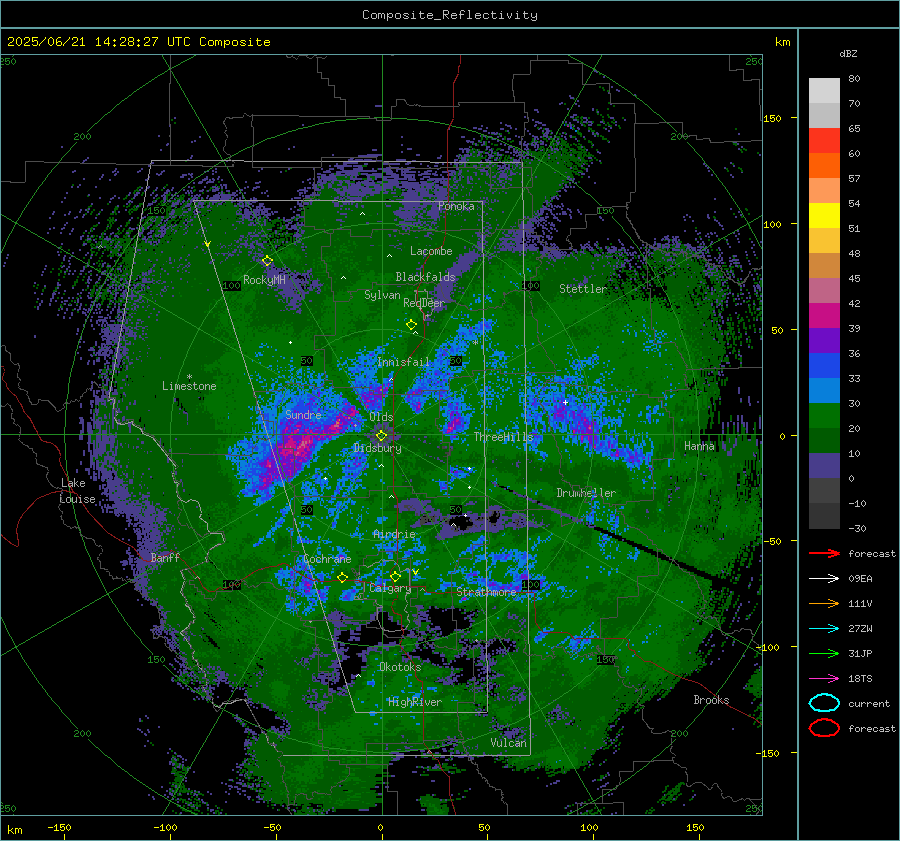Viewport: 900px width, 841px height.
Task: Click the Sylvan label on map
Action: (382, 295)
